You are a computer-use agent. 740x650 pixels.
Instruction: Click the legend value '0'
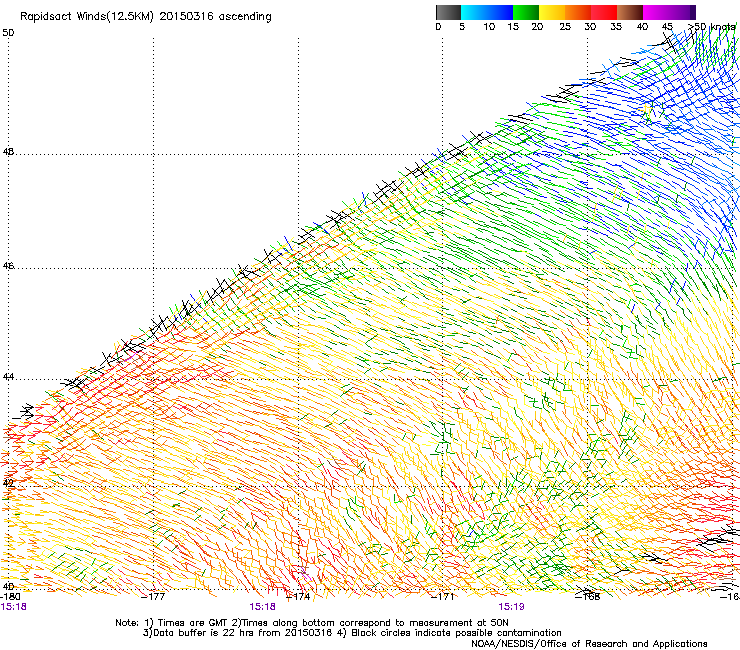[438, 27]
